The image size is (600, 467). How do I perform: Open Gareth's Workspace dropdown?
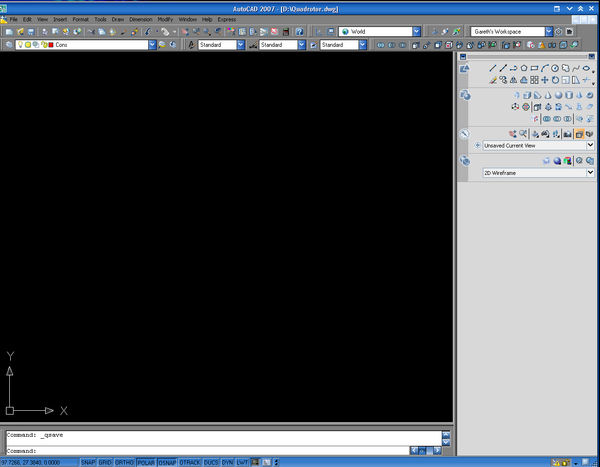512,31
